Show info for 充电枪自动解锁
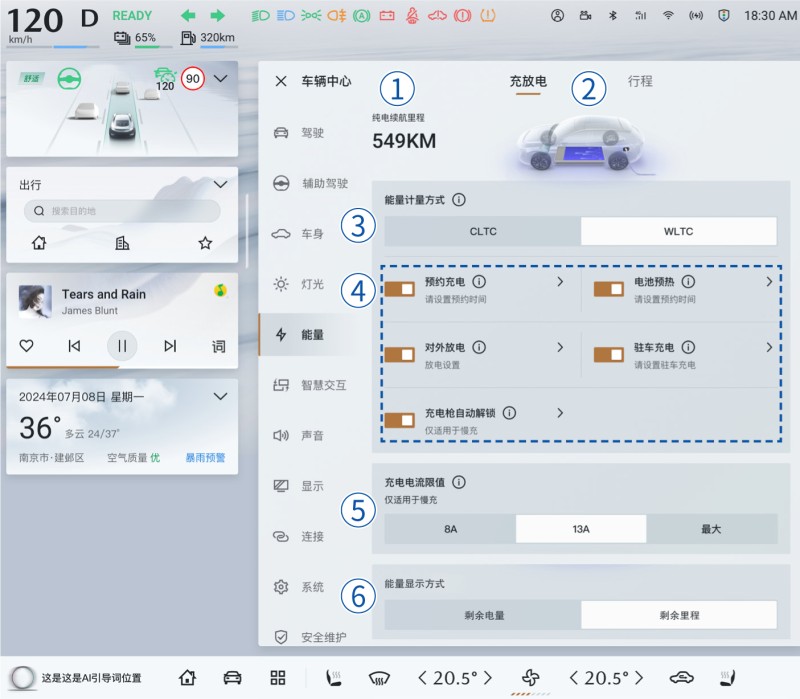 509,413
